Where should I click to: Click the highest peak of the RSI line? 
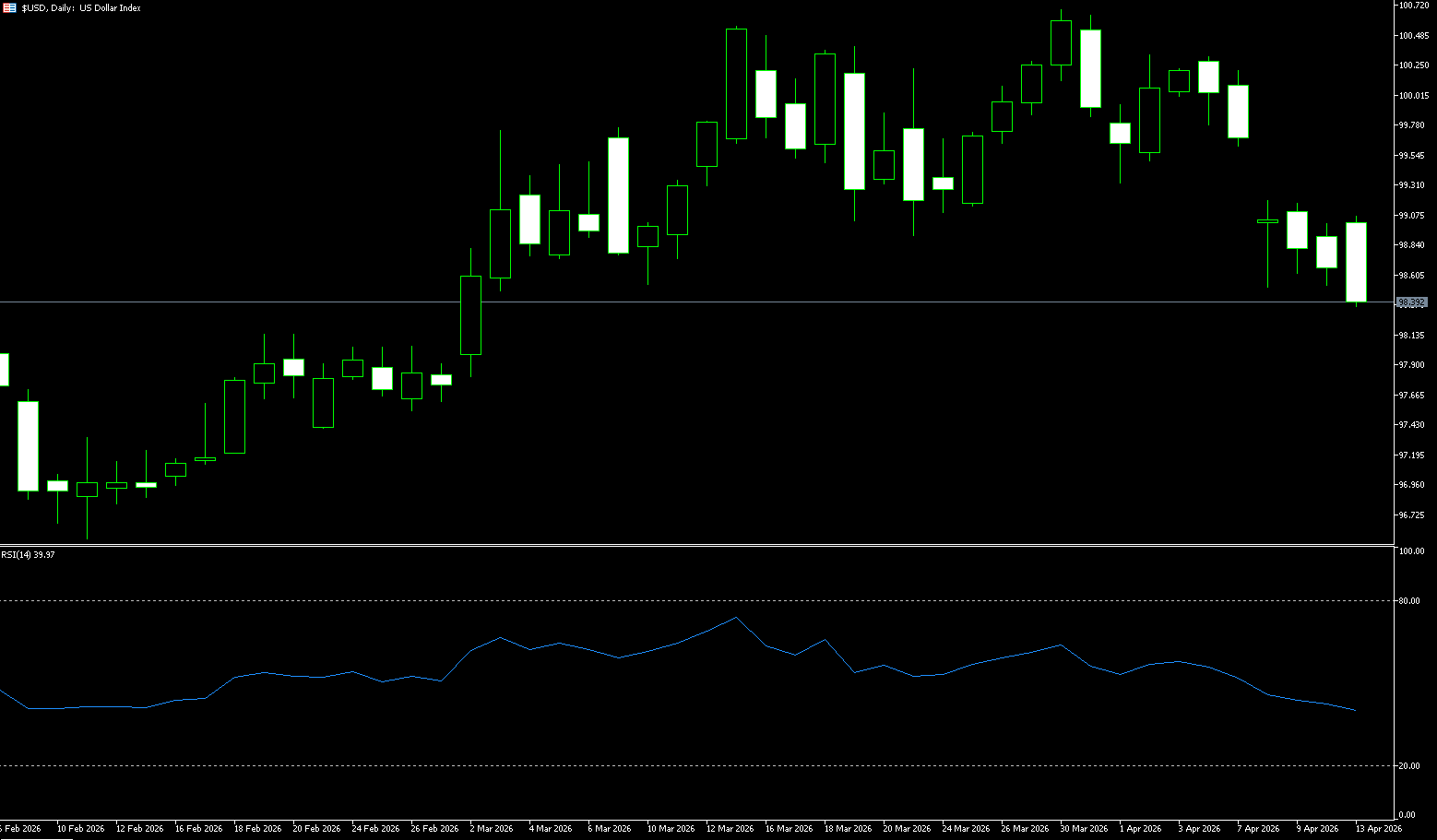[x=735, y=618]
